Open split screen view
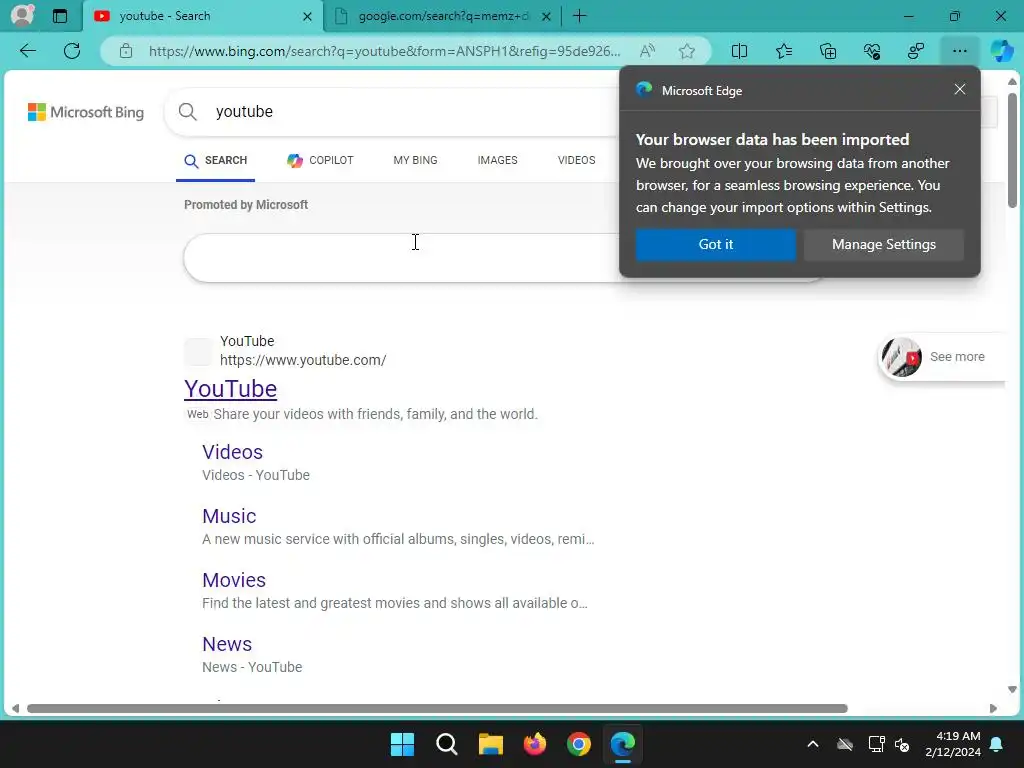Screen dimensions: 1024x768 [x=739, y=51]
